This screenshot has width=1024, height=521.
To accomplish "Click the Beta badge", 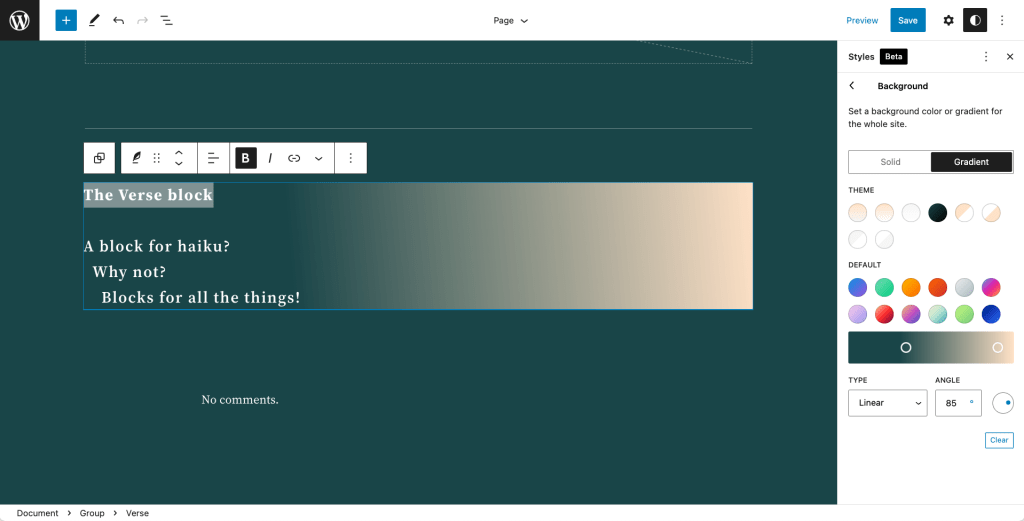I will coord(893,57).
